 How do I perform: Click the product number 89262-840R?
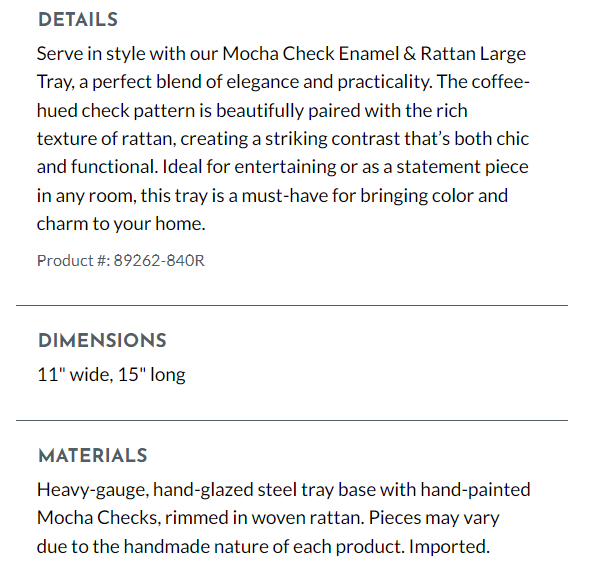[x=159, y=261]
